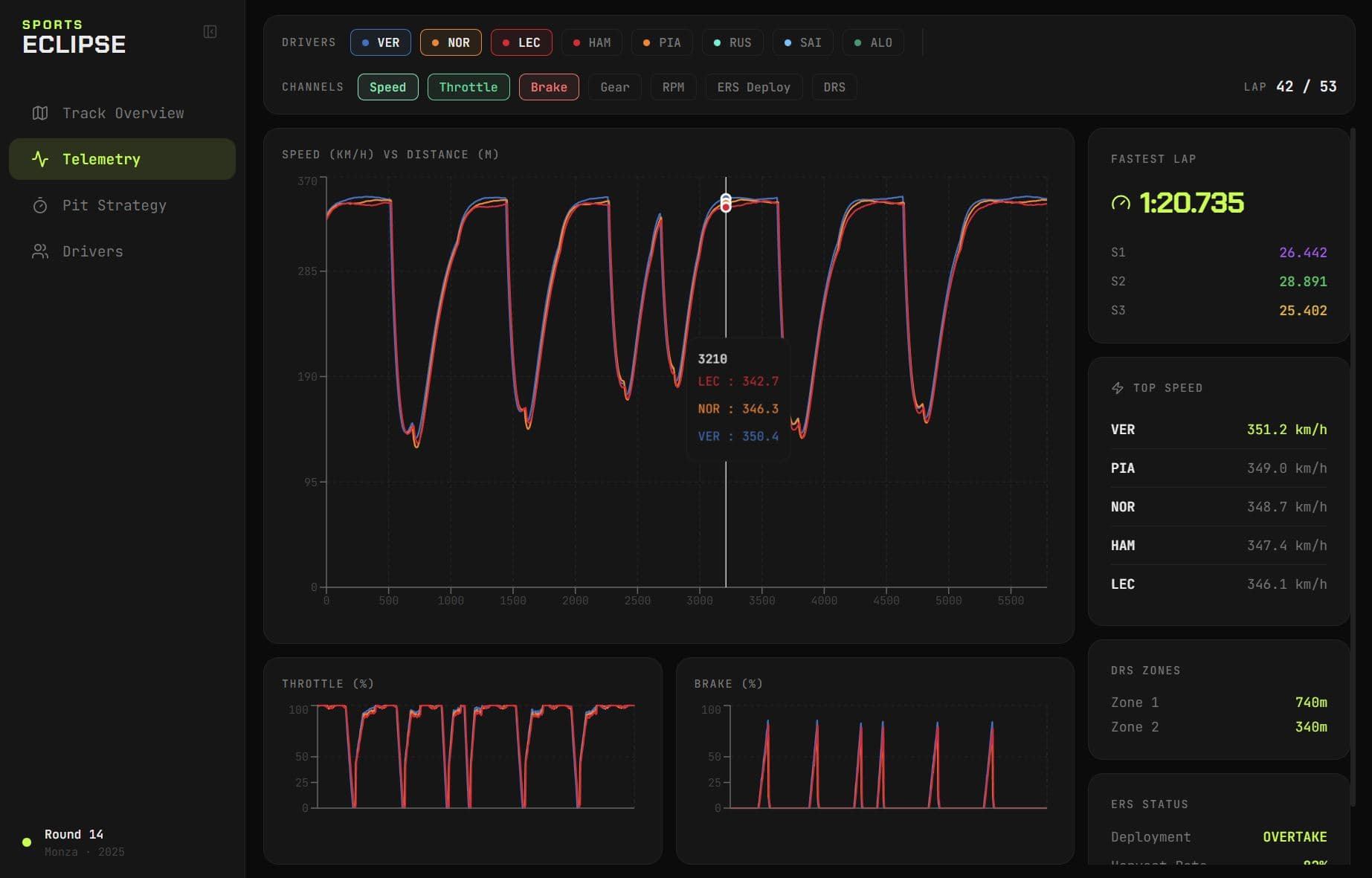The width and height of the screenshot is (1372, 878).
Task: Enable the RUS driver chip
Action: pyautogui.click(x=732, y=42)
